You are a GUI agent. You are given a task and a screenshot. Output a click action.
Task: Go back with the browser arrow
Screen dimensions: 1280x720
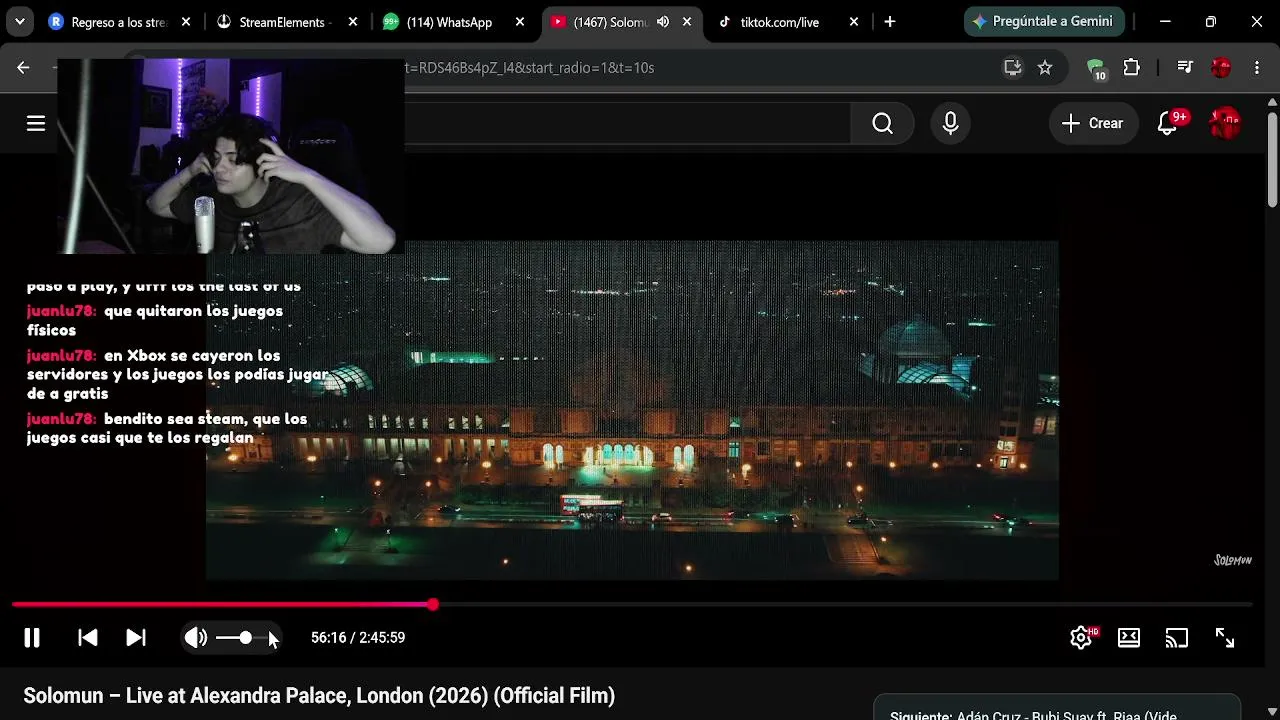pos(23,67)
